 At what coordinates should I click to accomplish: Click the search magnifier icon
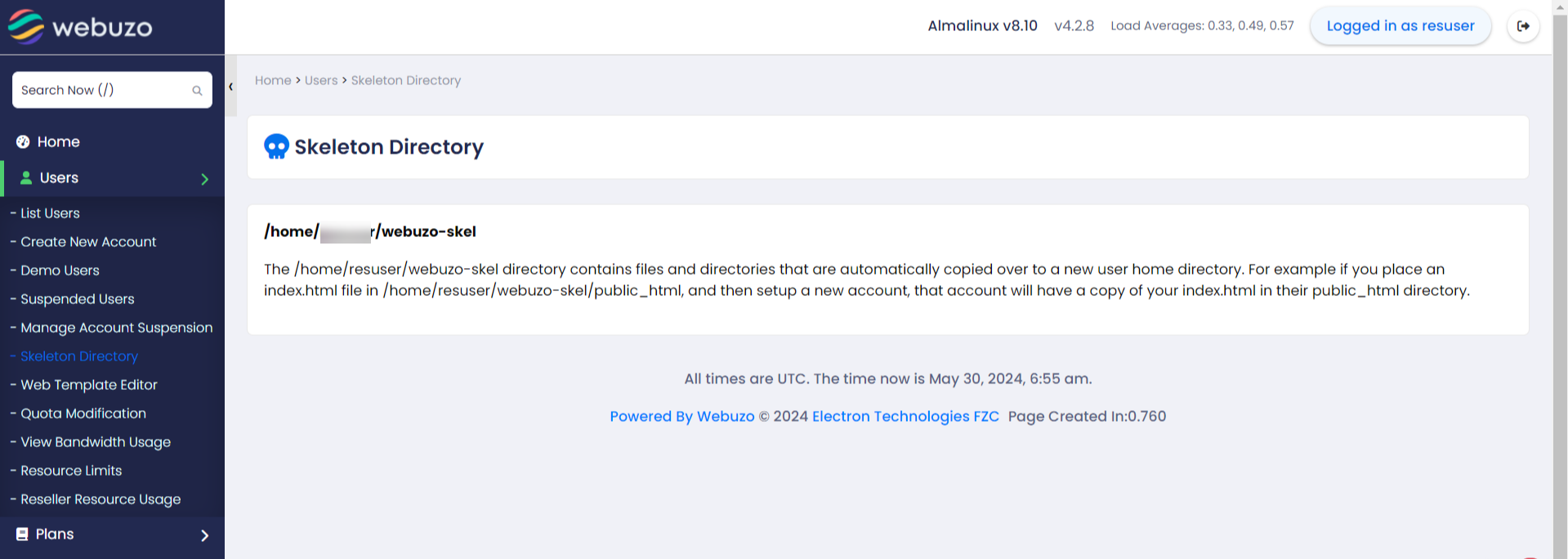pyautogui.click(x=197, y=91)
